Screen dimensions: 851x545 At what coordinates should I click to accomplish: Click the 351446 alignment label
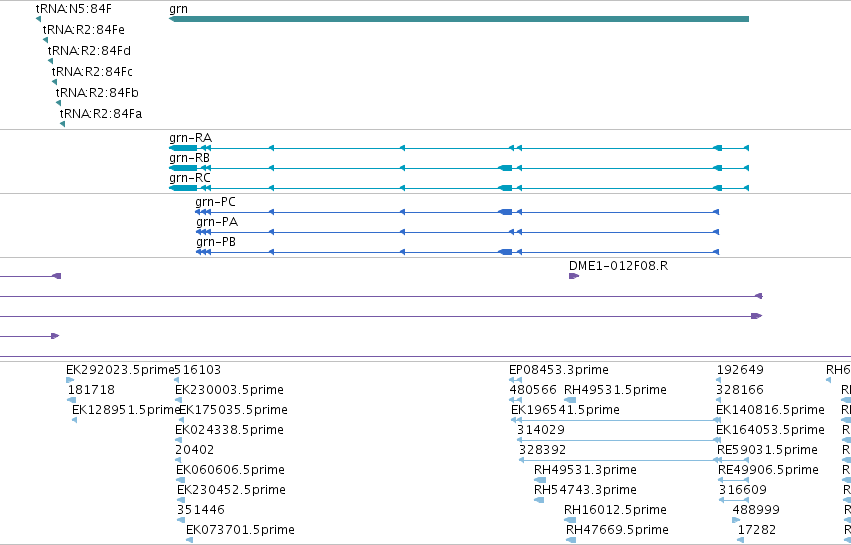(x=200, y=510)
